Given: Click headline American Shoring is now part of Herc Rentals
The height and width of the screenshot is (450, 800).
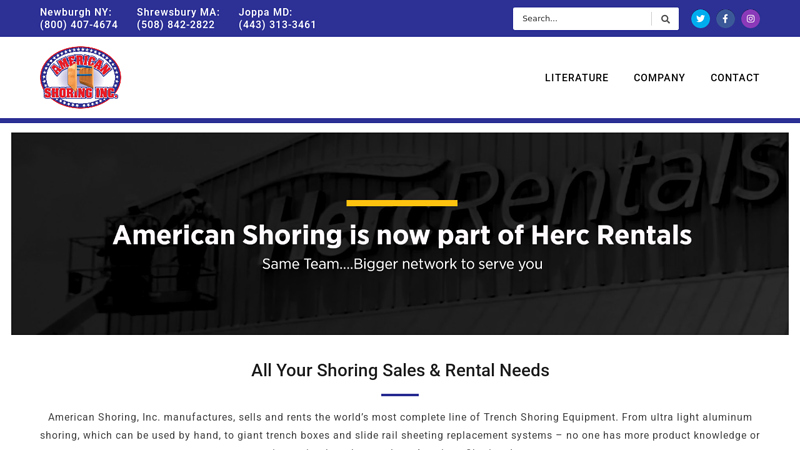Looking at the screenshot, I should [402, 235].
